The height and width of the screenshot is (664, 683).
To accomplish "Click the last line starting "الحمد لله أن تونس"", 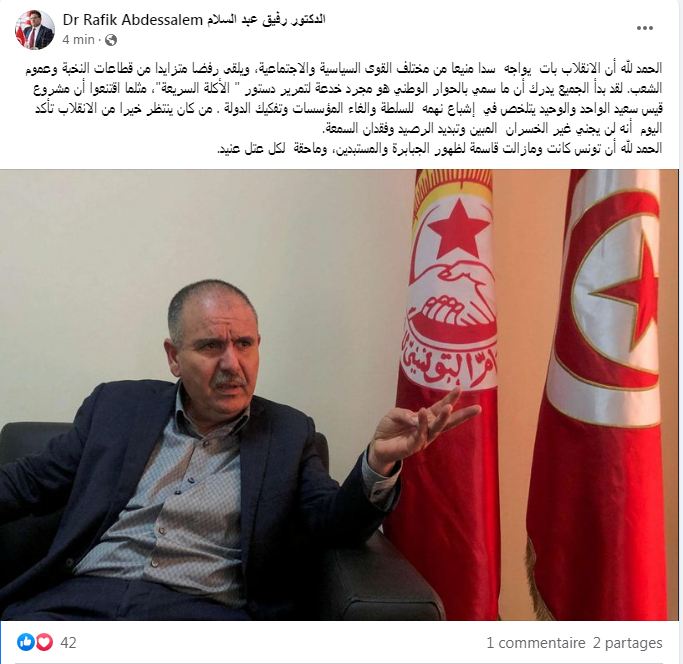I will pos(439,148).
